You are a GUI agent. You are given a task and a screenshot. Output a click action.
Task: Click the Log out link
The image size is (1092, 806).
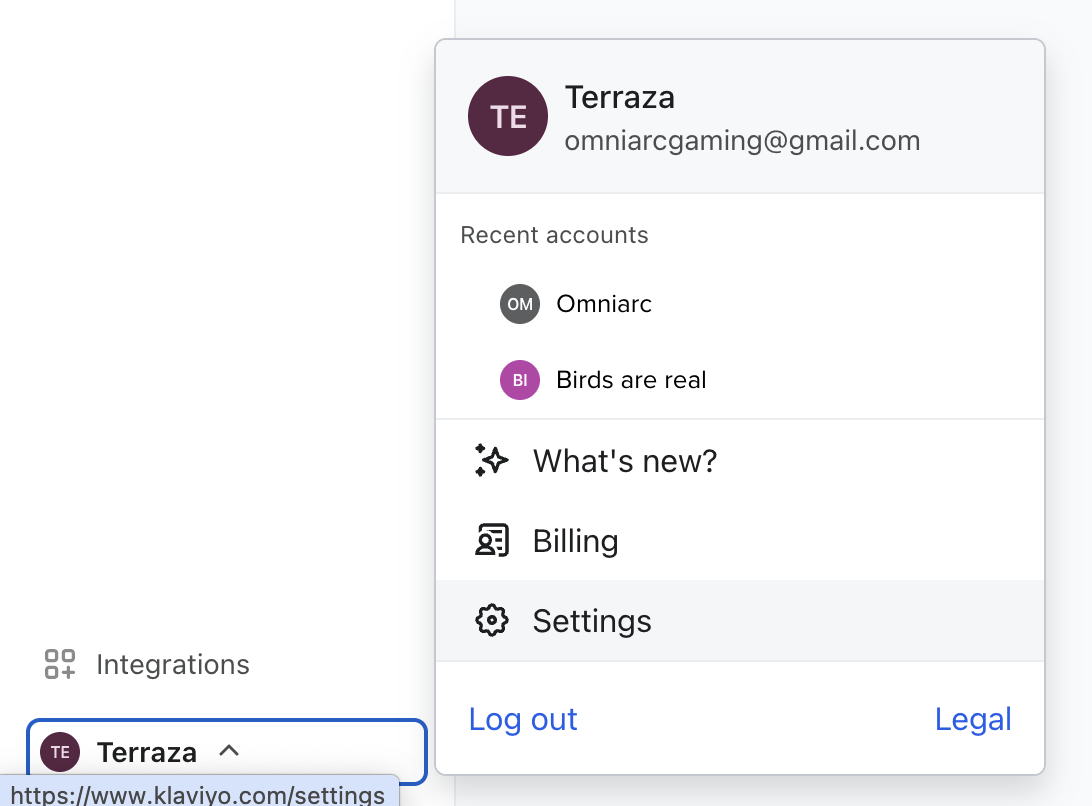523,719
